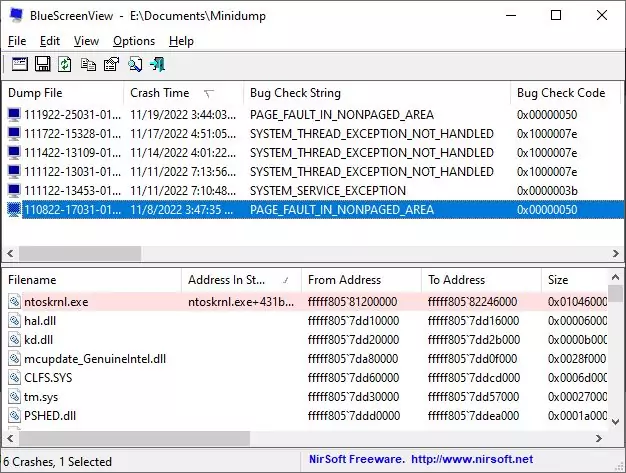Click lower pane horizontal scrollbar thumb
The width and height of the screenshot is (626, 473).
134,438
